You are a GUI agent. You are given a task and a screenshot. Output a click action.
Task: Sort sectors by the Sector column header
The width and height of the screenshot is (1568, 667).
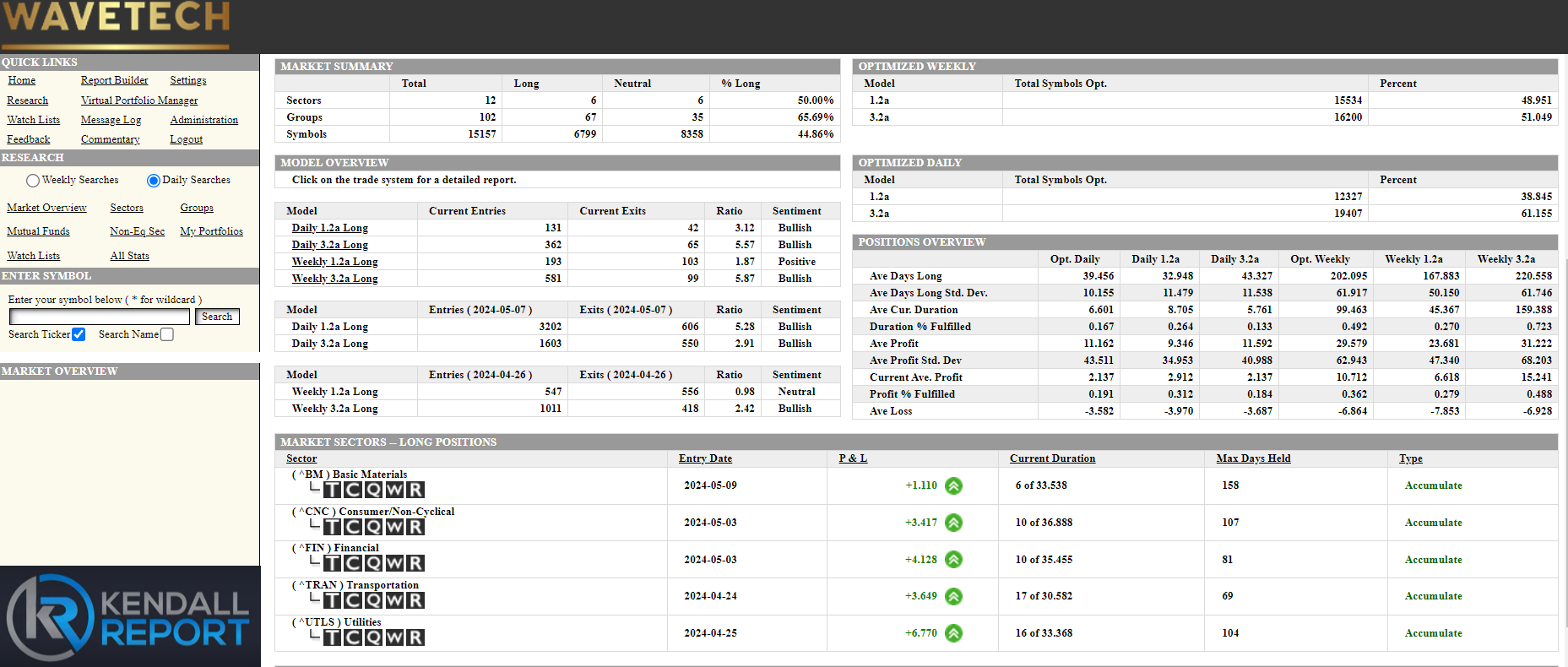pyautogui.click(x=301, y=458)
